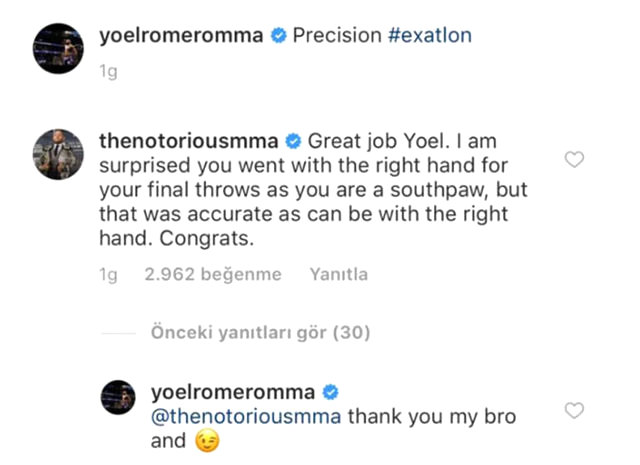Screen dimensions: 640x465
Task: Click verified badge next to caption author name
Action: point(278,36)
